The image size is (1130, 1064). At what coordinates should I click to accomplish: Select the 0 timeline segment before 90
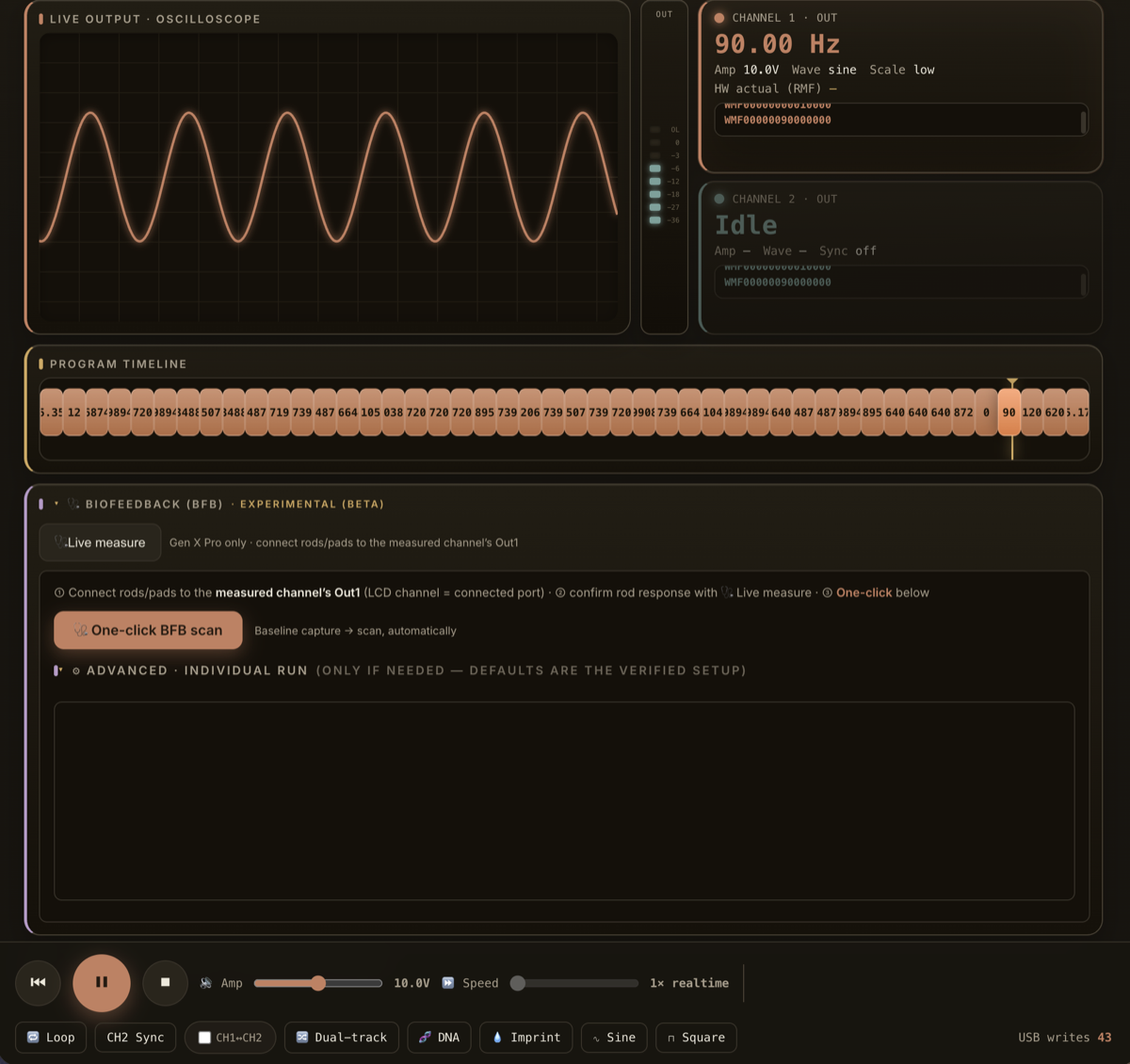pos(986,412)
